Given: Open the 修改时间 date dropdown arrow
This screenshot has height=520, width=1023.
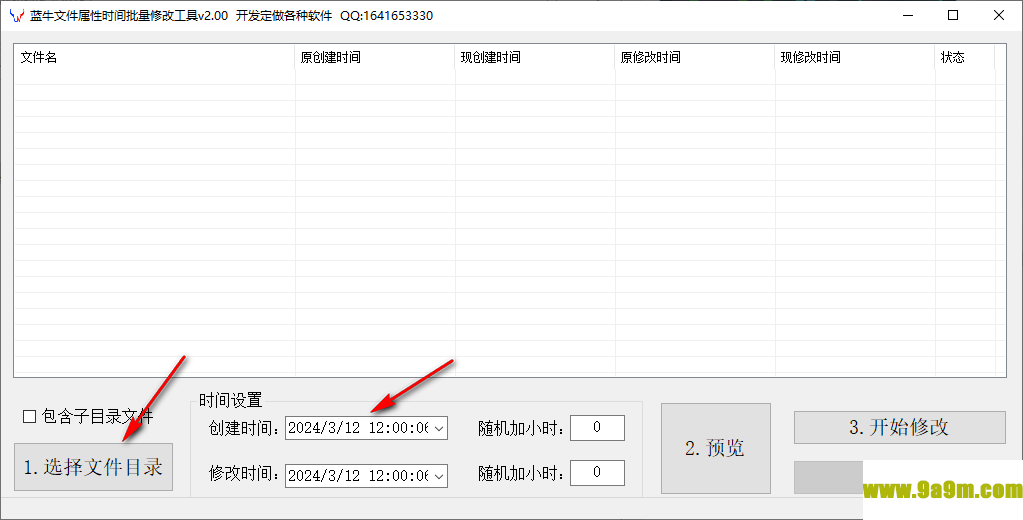Looking at the screenshot, I should coord(439,476).
